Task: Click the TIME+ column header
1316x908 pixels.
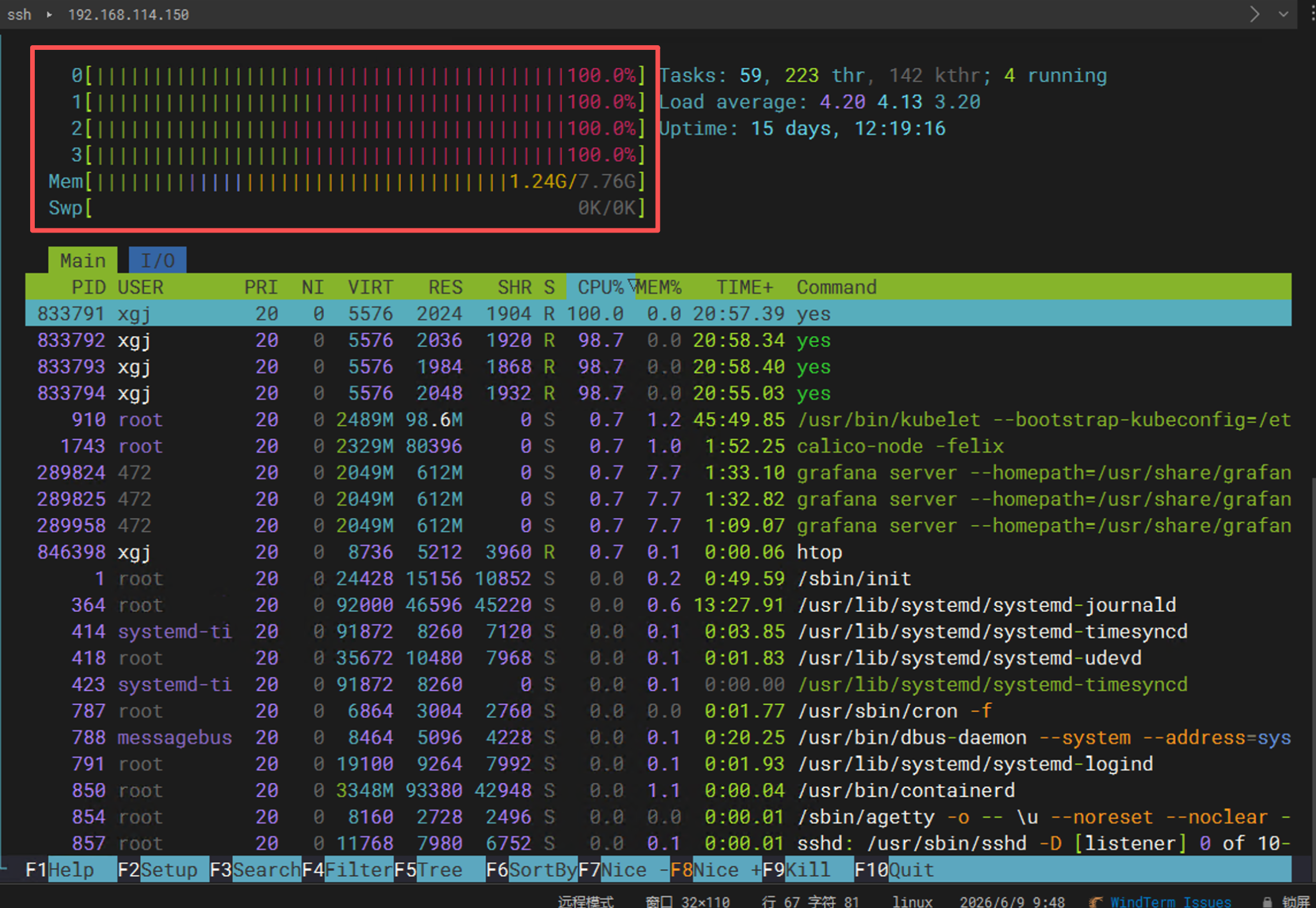Action: [x=745, y=287]
